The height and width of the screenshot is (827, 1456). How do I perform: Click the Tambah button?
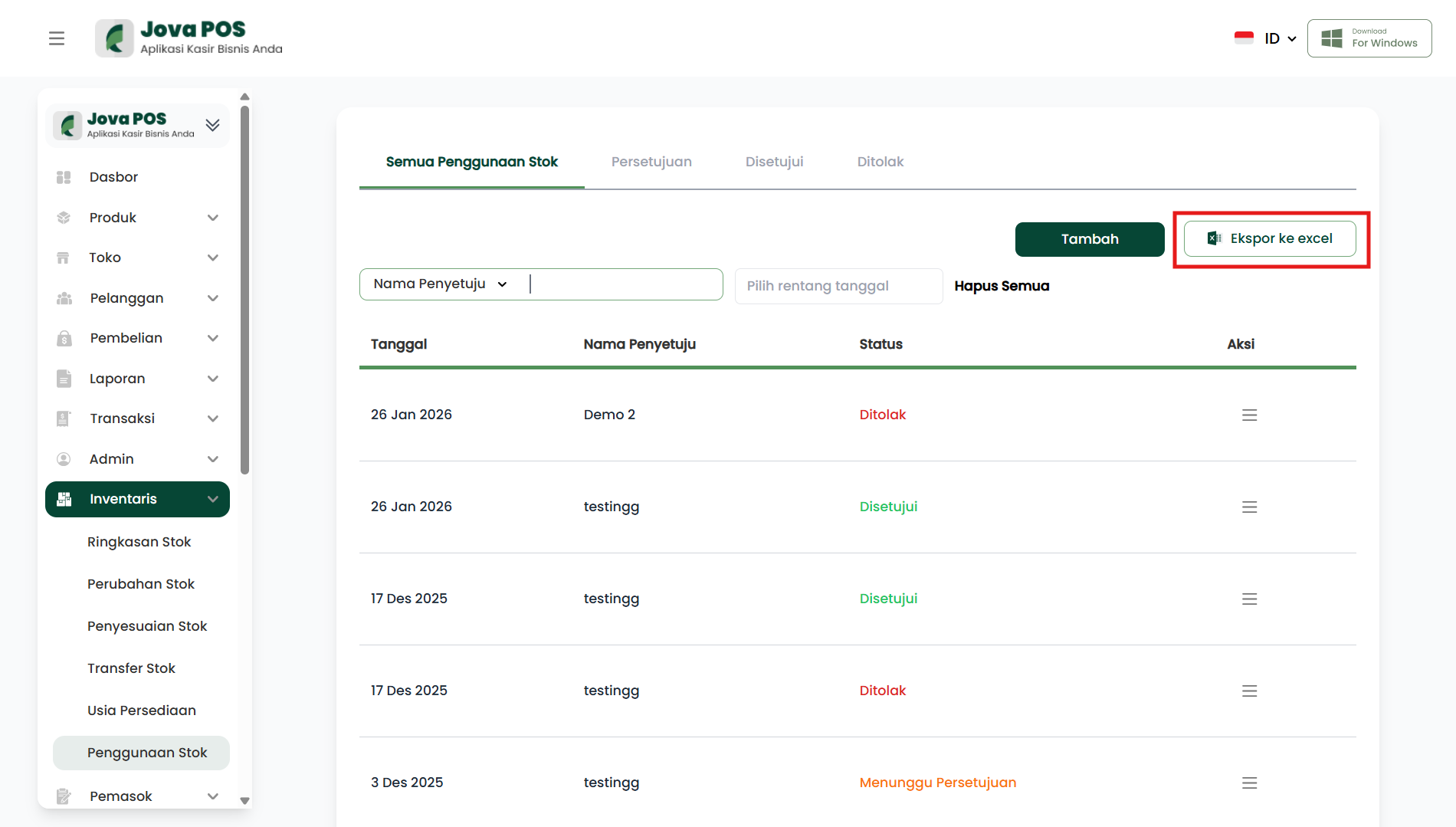pyautogui.click(x=1089, y=239)
